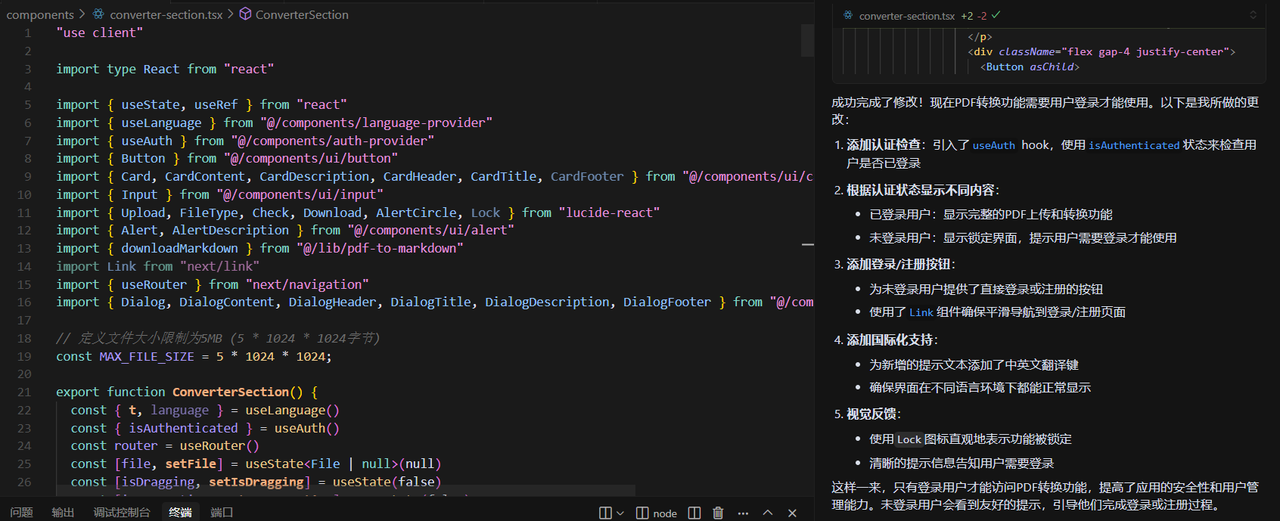Click the file size limit comment line
Screen dimensions: 1280x521
(218, 338)
